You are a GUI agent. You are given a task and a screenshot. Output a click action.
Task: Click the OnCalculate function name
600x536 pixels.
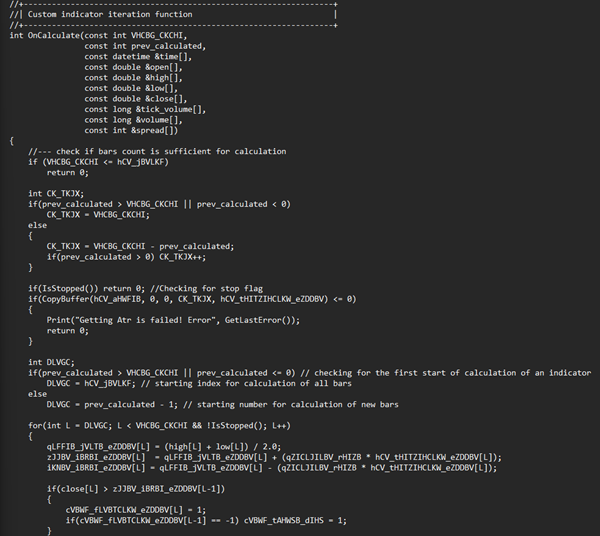tap(53, 36)
